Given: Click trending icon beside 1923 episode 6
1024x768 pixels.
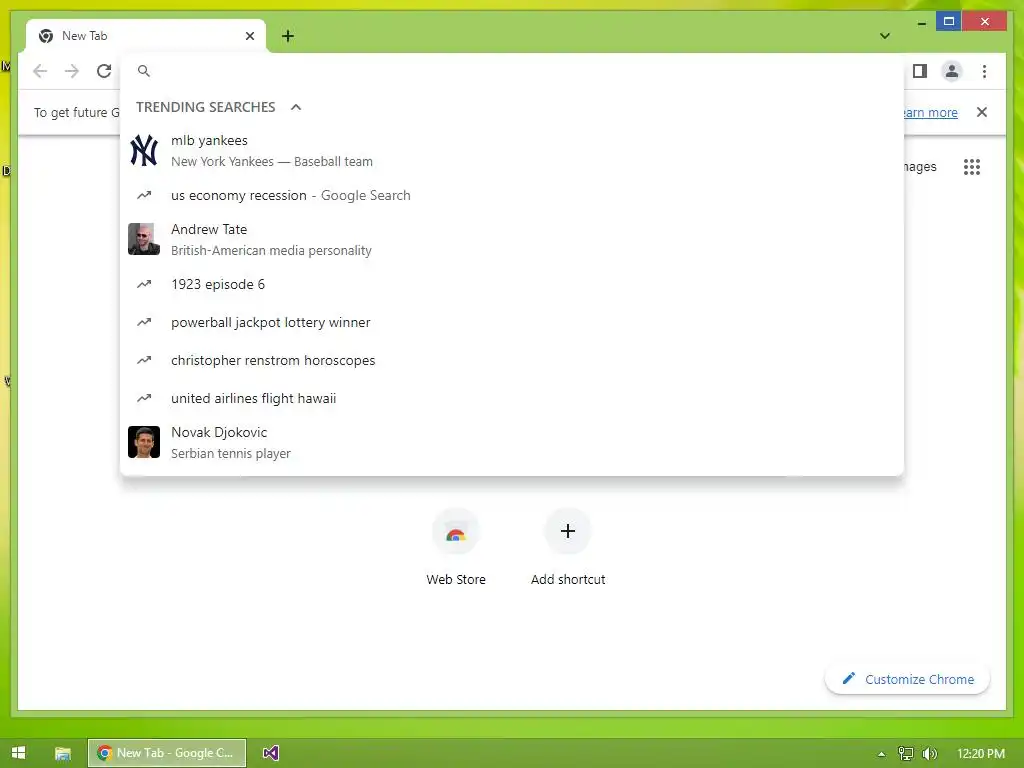Looking at the screenshot, I should tap(144, 284).
